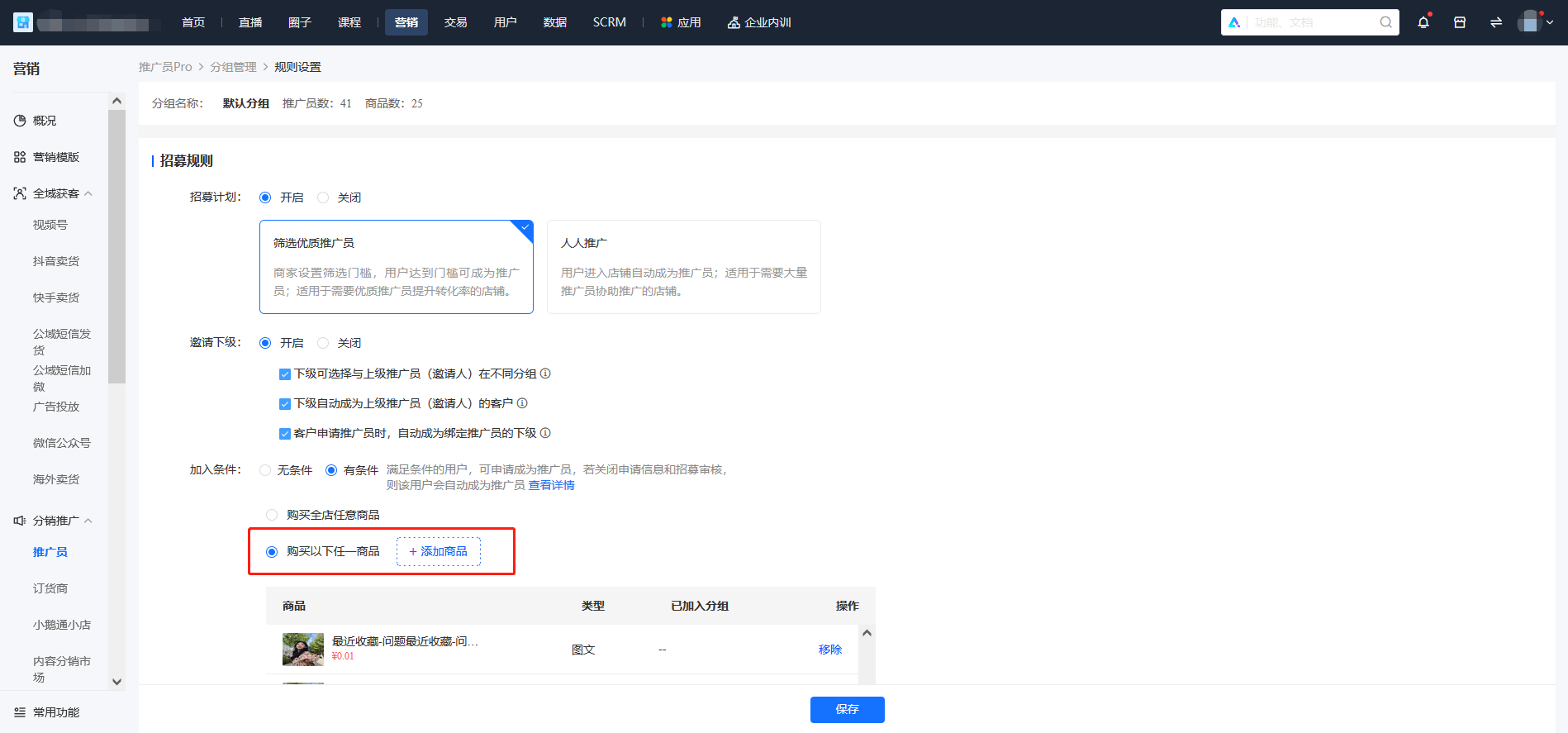Image resolution: width=1568 pixels, height=733 pixels.
Task: Select 开启 for 邀请下级
Action: pos(265,343)
